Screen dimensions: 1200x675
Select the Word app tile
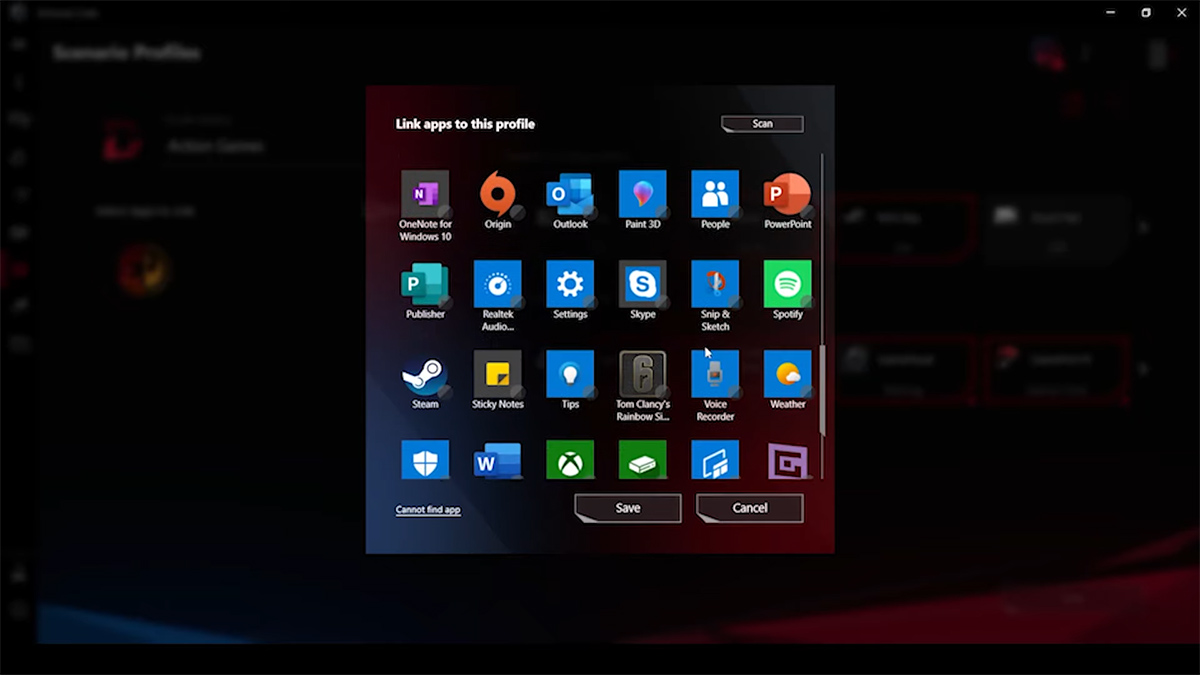(497, 460)
